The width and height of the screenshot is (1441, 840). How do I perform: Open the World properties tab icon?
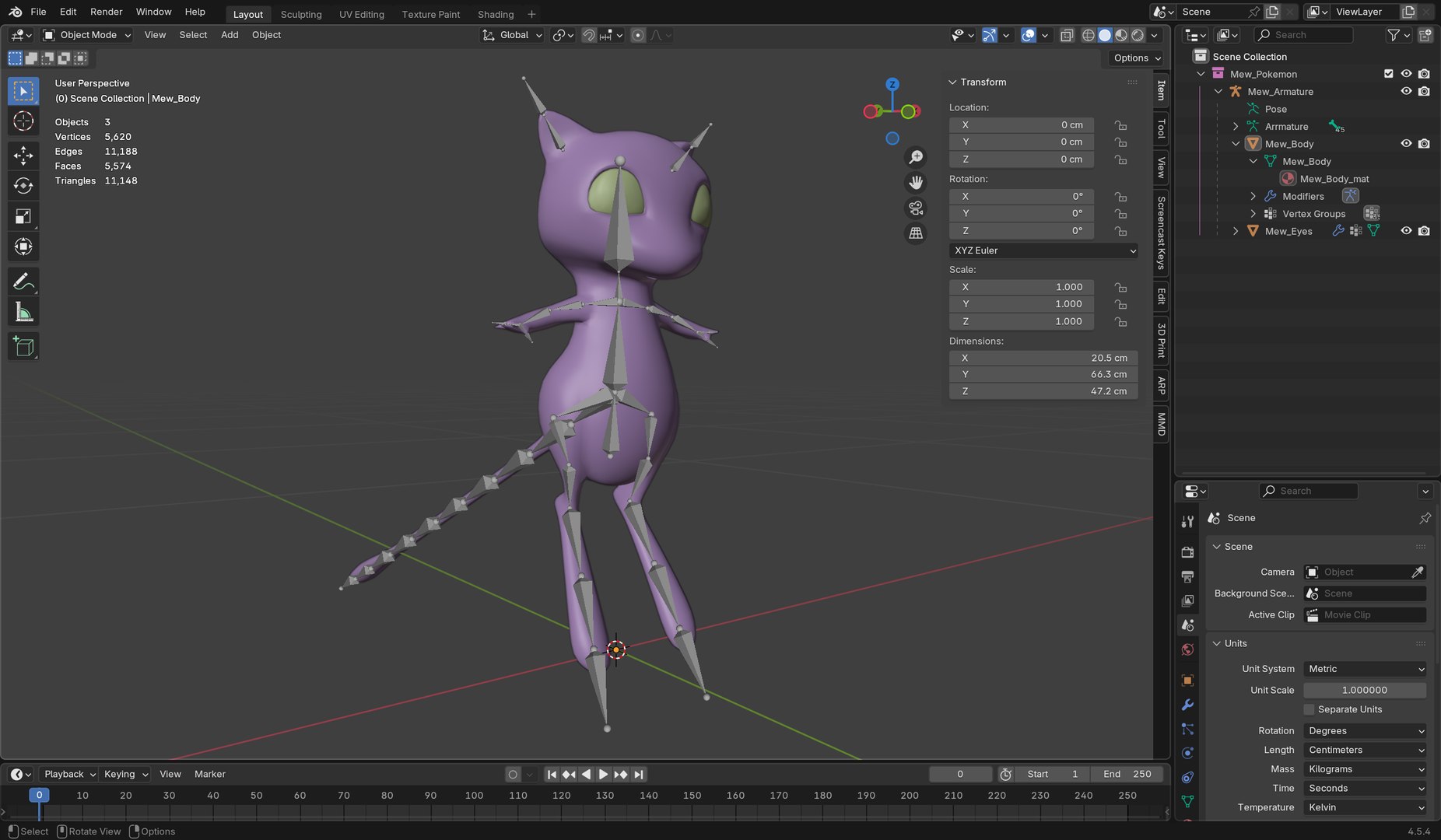coord(1187,649)
